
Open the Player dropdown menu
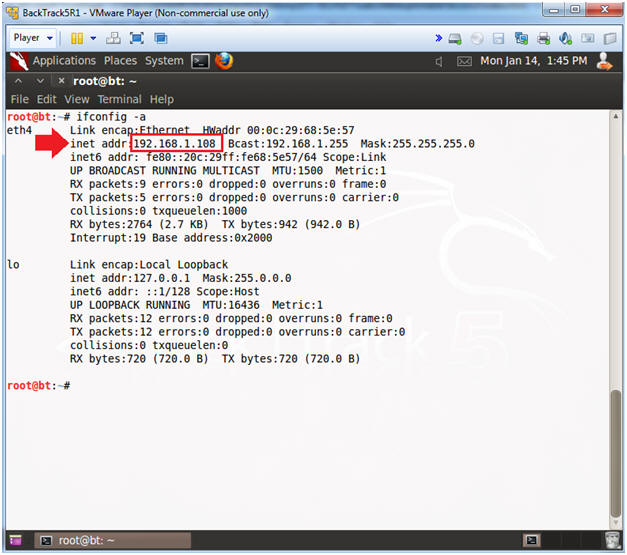(33, 38)
